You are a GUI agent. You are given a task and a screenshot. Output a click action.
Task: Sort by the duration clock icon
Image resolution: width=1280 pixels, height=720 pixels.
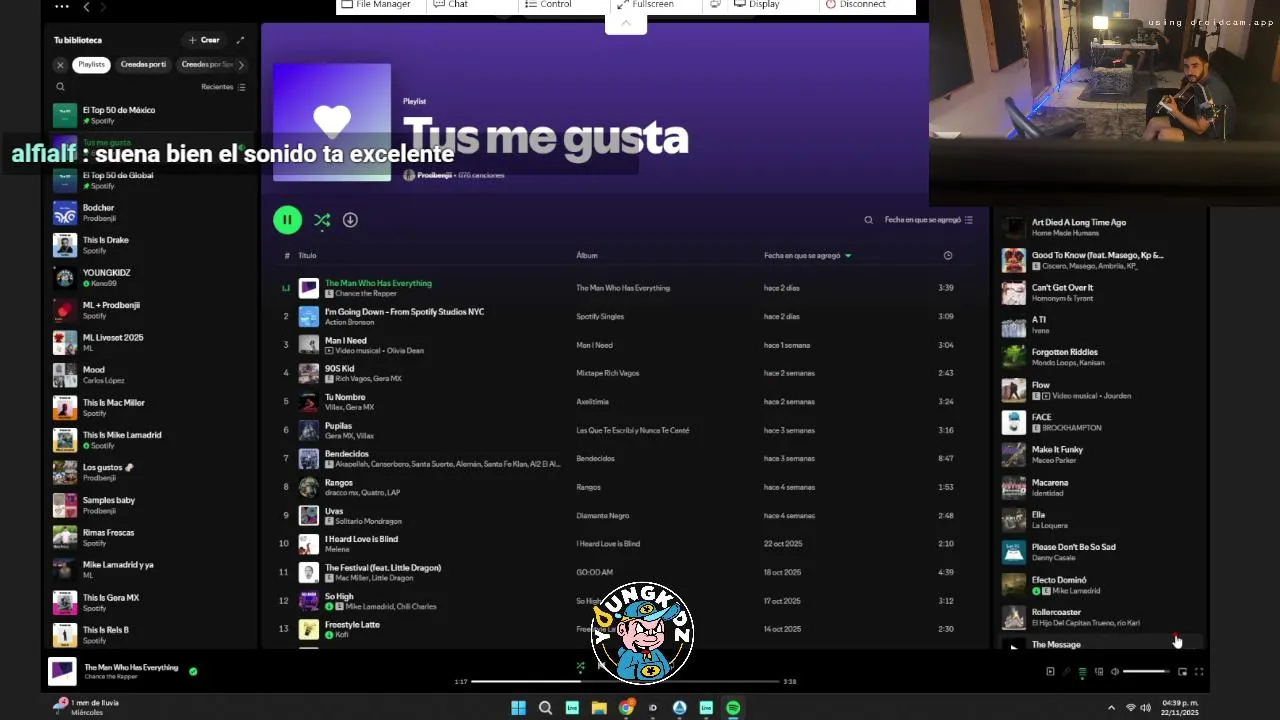(948, 255)
